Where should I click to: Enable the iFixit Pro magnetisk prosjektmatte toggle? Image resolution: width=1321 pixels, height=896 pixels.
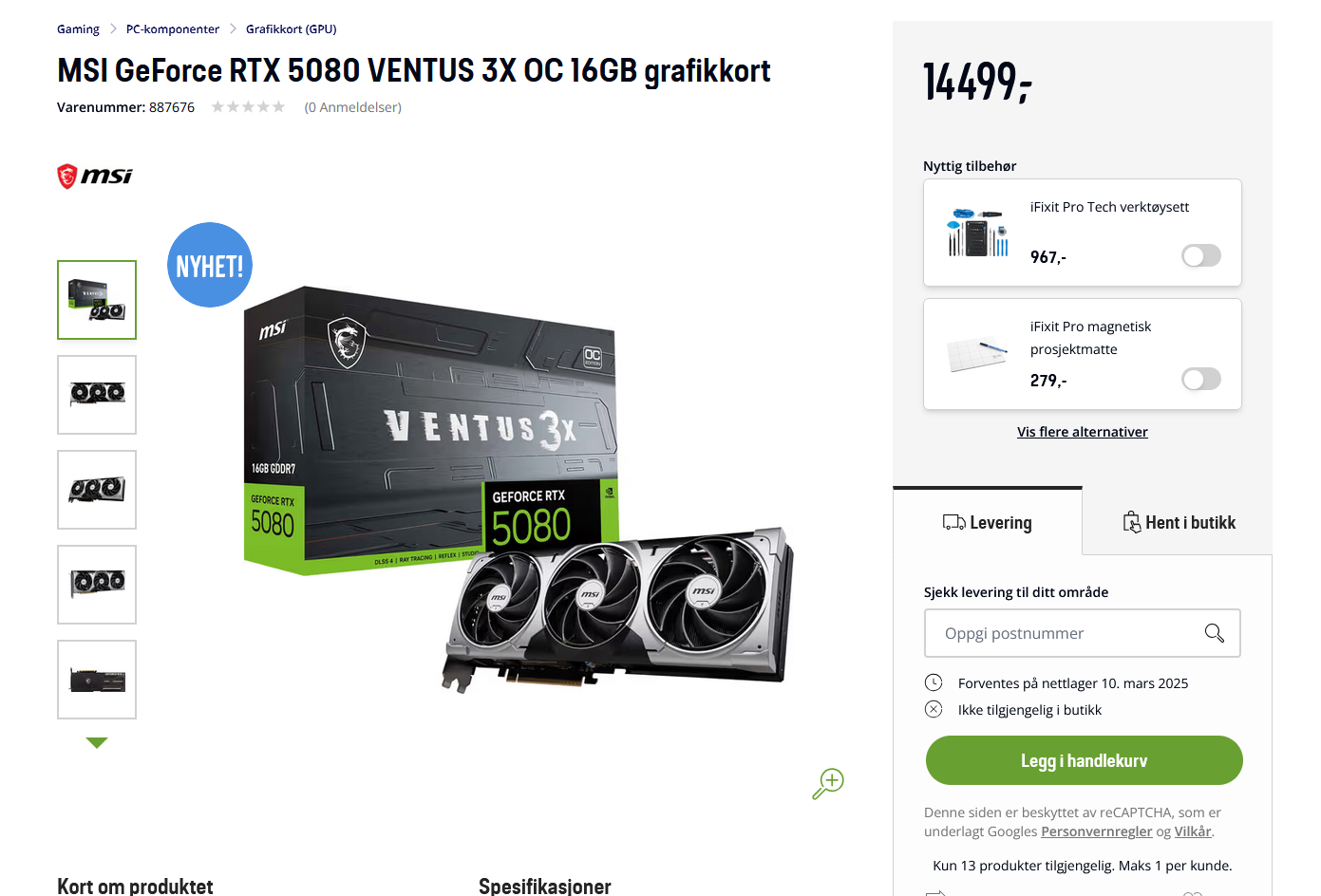tap(1201, 379)
